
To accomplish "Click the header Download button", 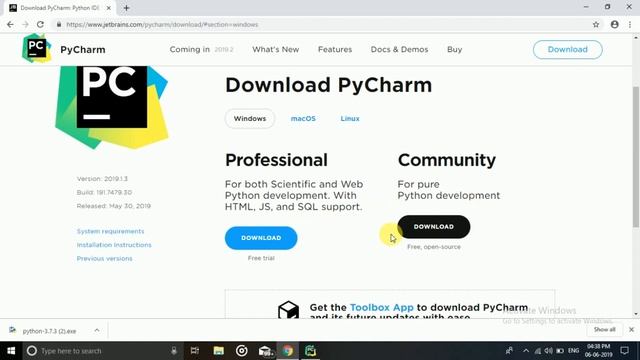I will 567,49.
